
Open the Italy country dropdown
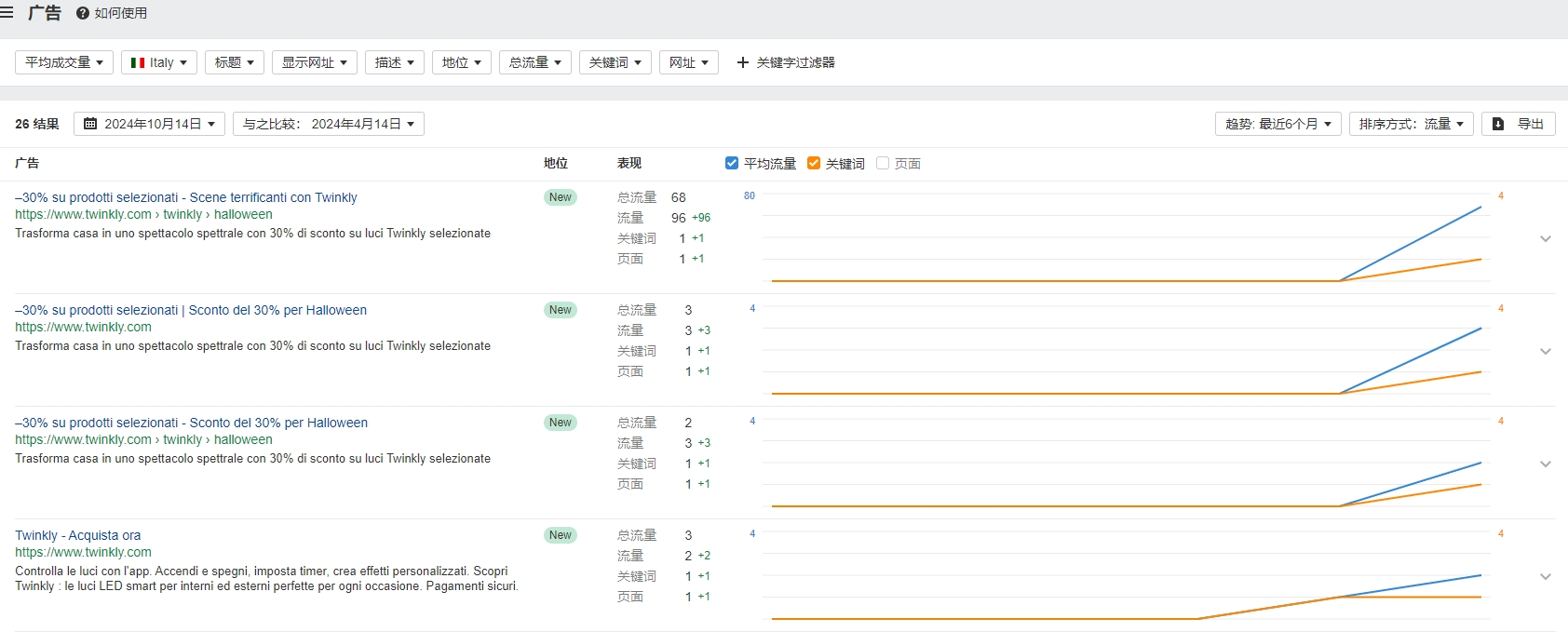[159, 62]
